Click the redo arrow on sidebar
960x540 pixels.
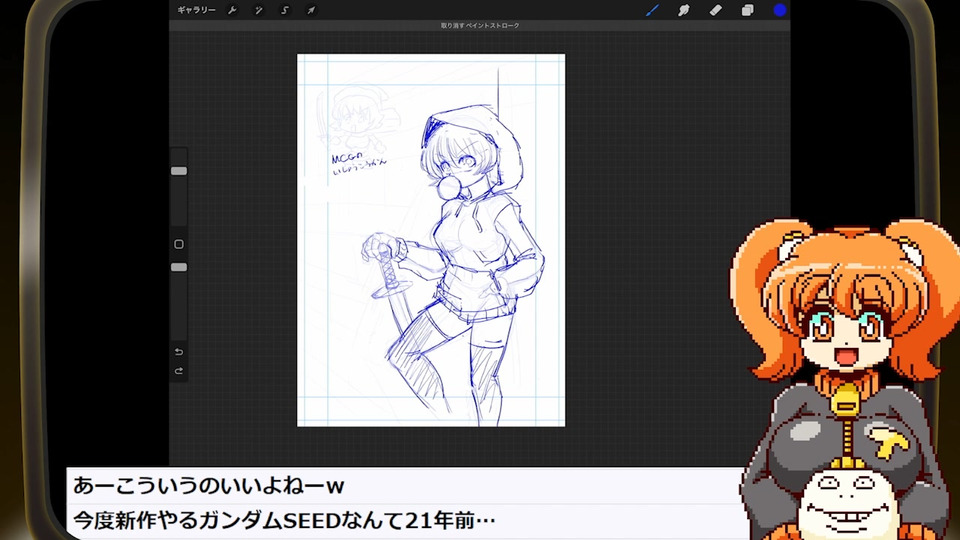pyautogui.click(x=179, y=371)
